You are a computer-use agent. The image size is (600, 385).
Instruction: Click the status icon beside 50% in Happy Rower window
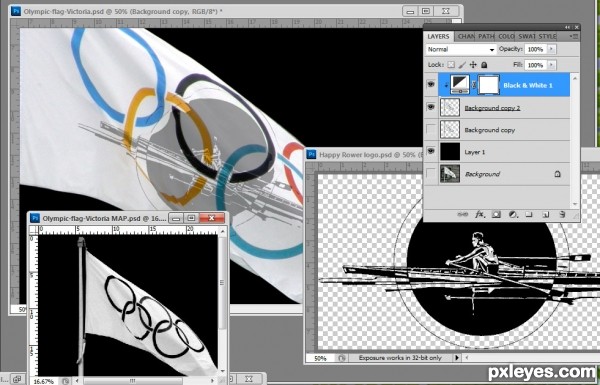coord(341,358)
